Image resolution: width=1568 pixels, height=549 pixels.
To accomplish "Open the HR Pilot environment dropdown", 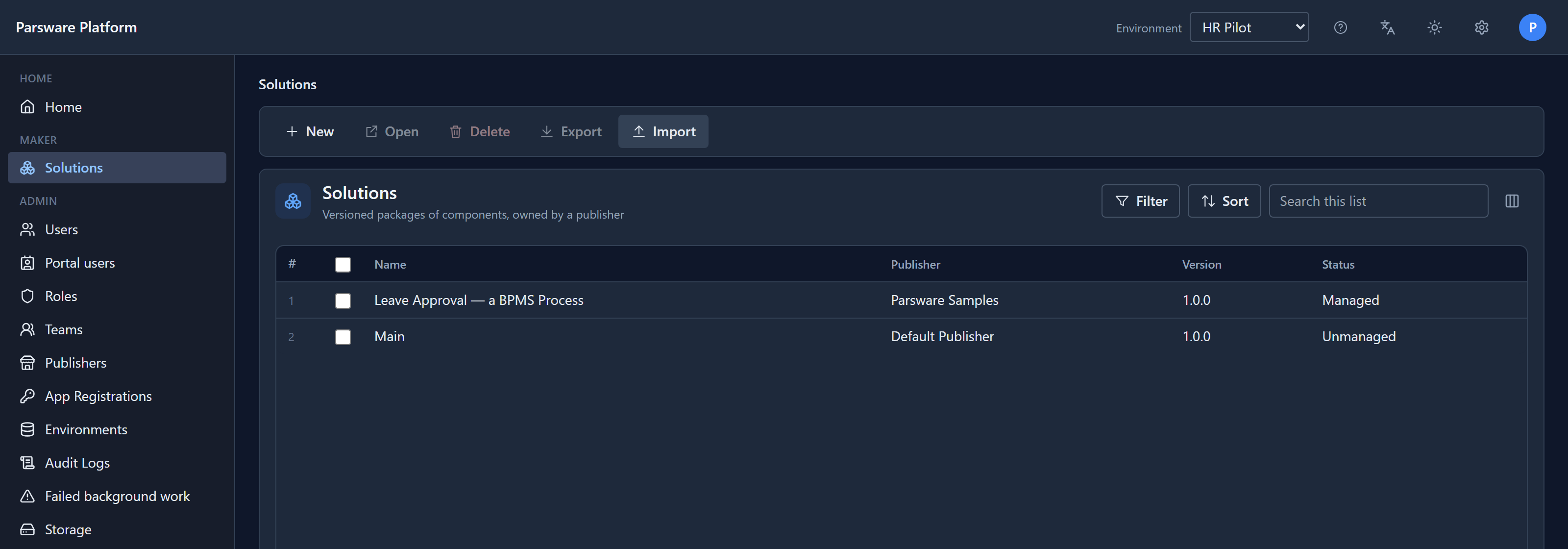I will (1249, 27).
